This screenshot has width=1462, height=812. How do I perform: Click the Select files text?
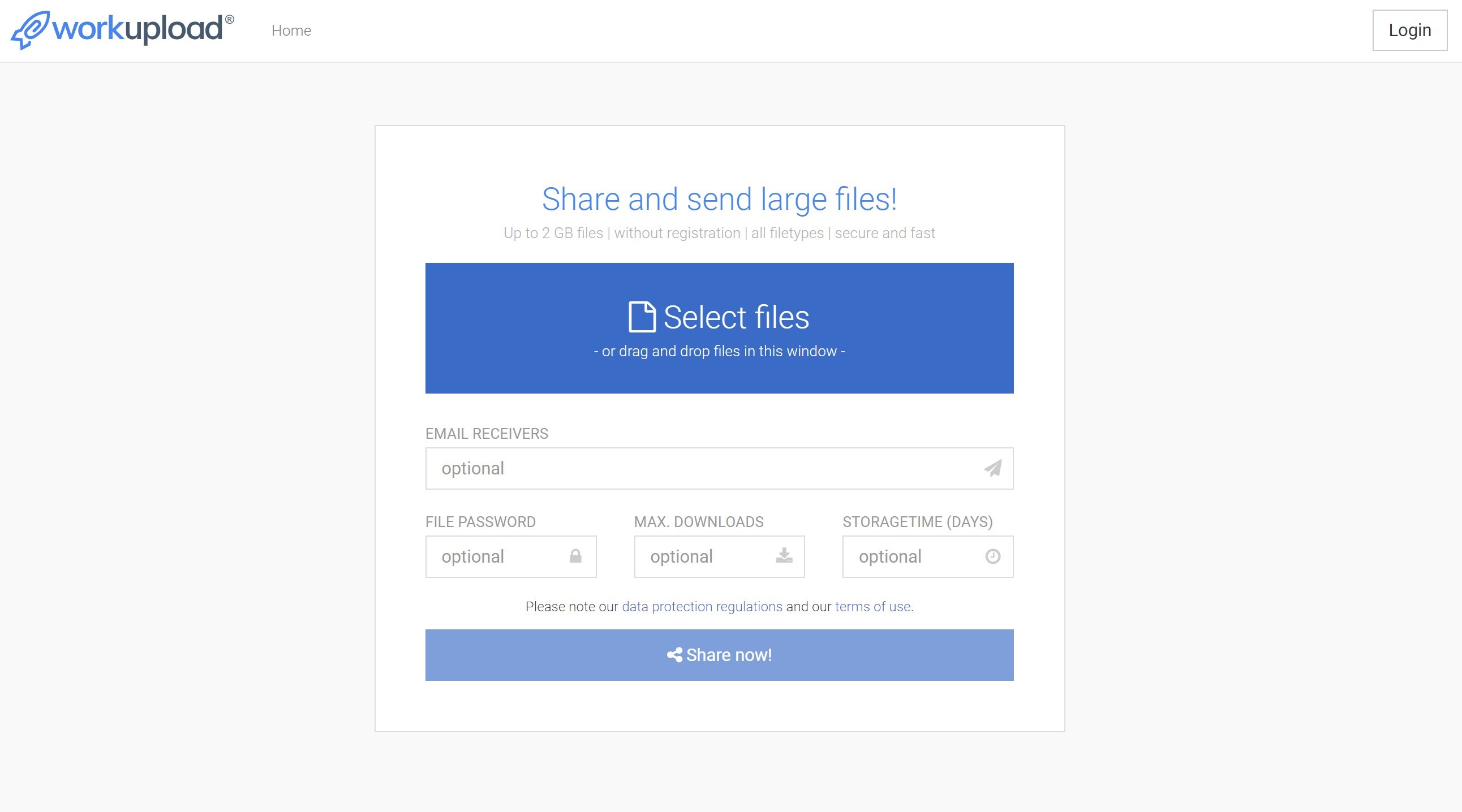[736, 317]
